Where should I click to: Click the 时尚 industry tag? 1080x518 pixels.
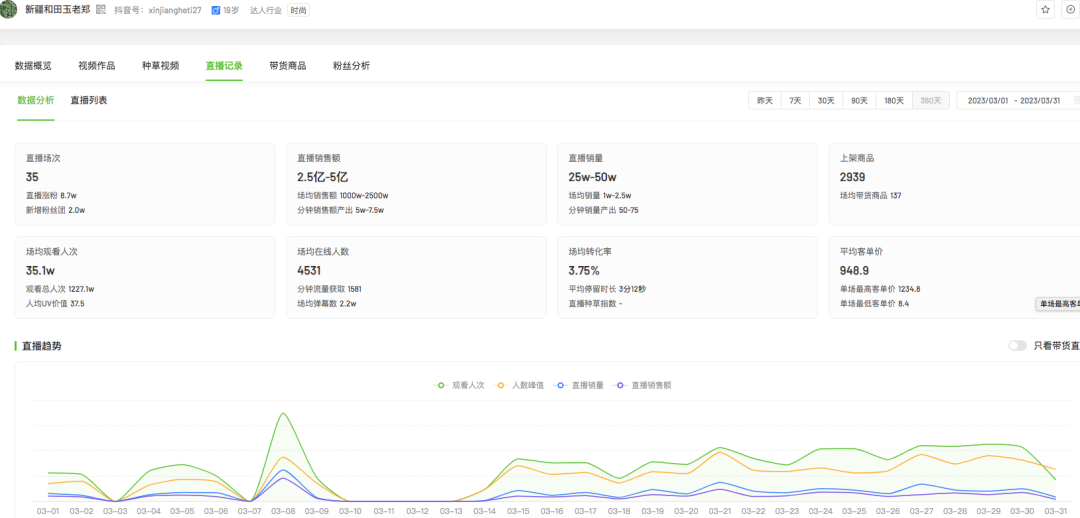[298, 10]
